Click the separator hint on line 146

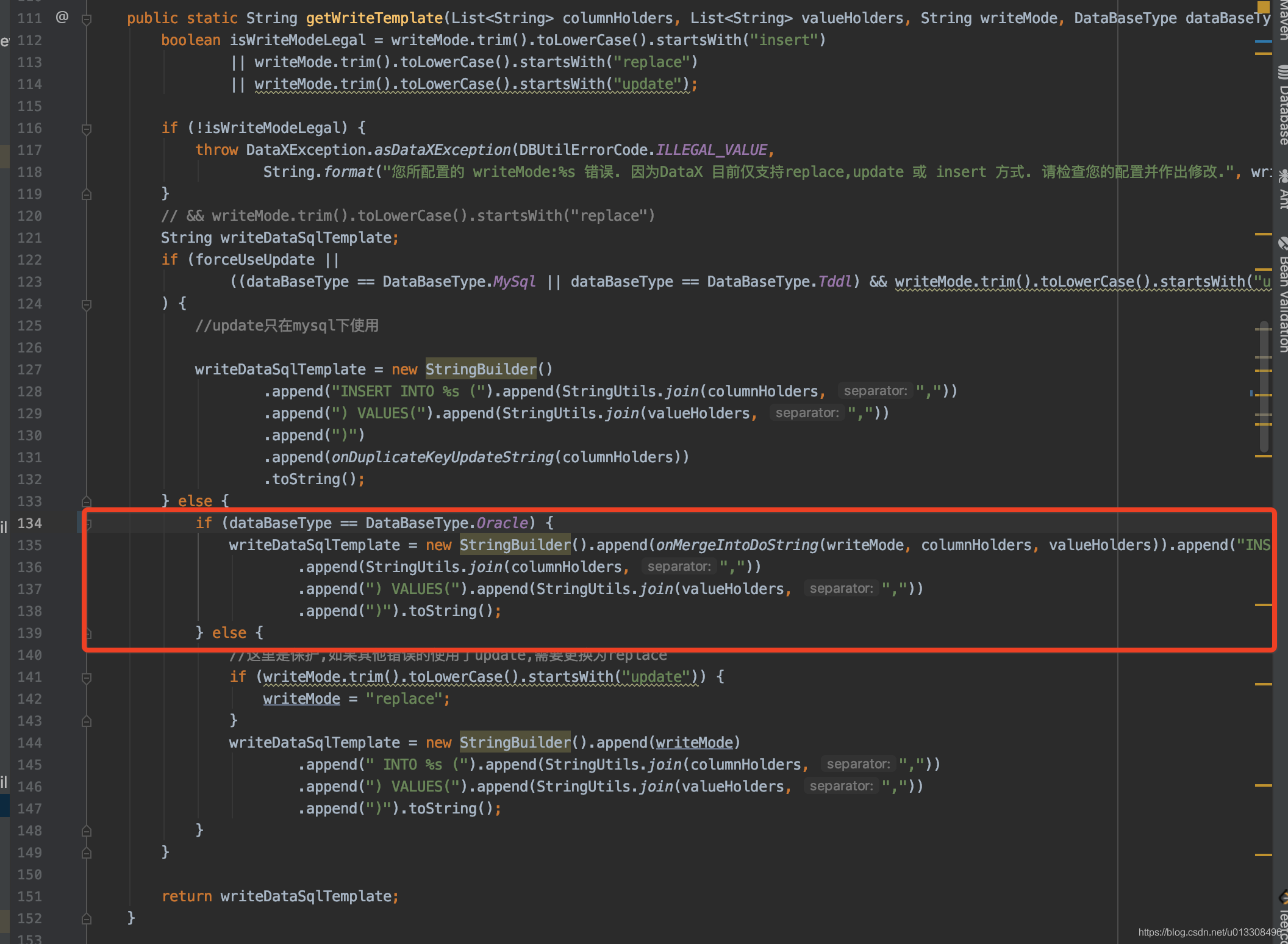(x=841, y=786)
